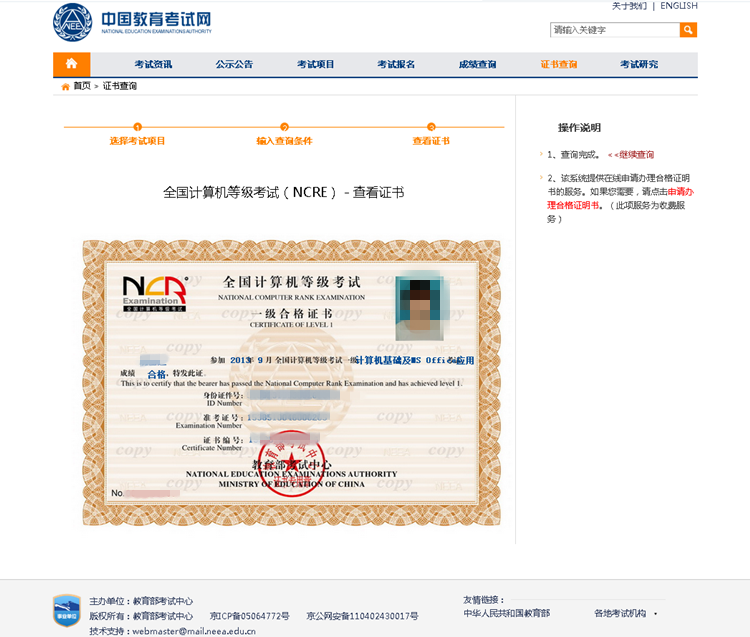Open the 考试项目 menu

pos(315,65)
